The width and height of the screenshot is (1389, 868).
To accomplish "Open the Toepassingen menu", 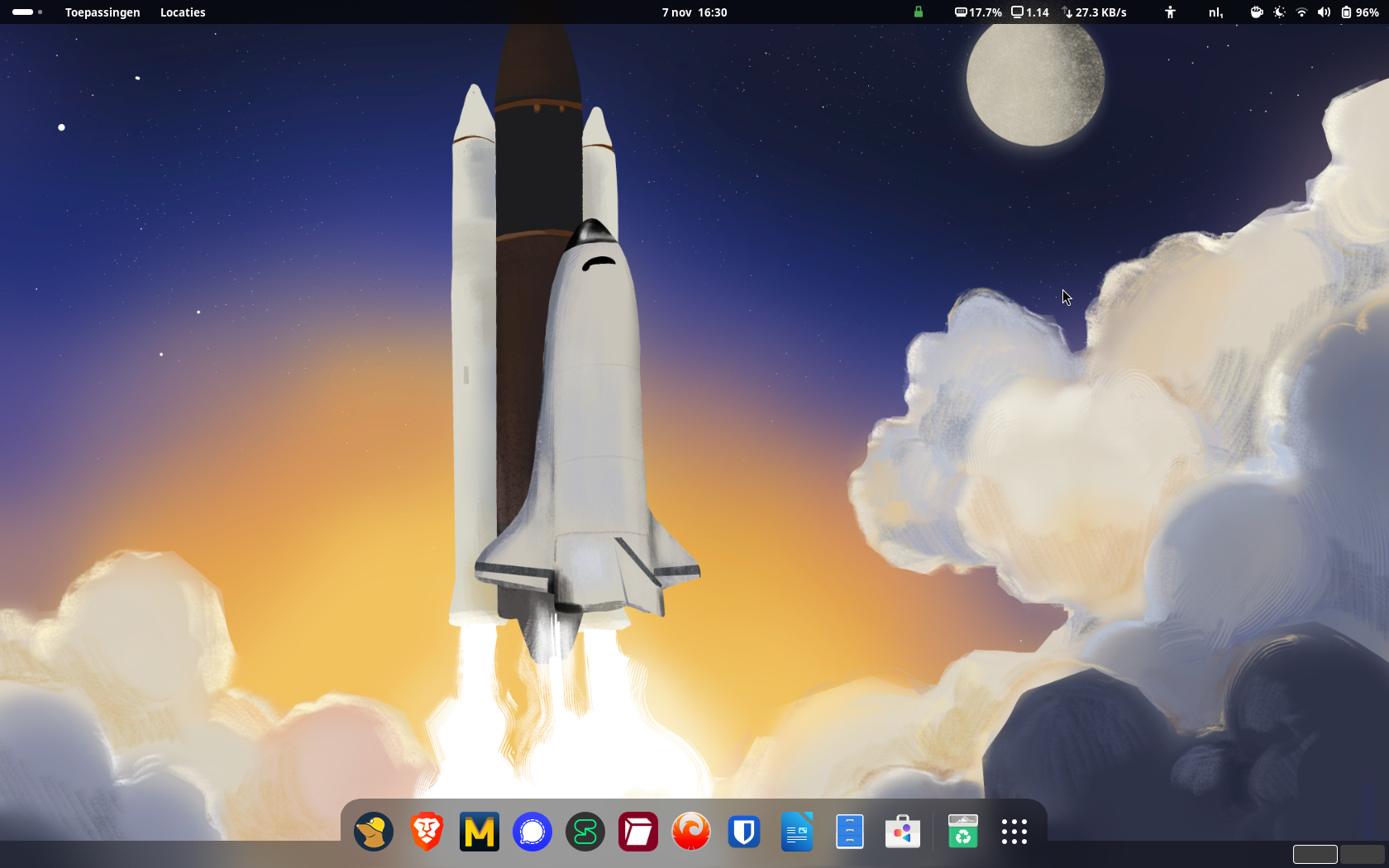I will (103, 12).
